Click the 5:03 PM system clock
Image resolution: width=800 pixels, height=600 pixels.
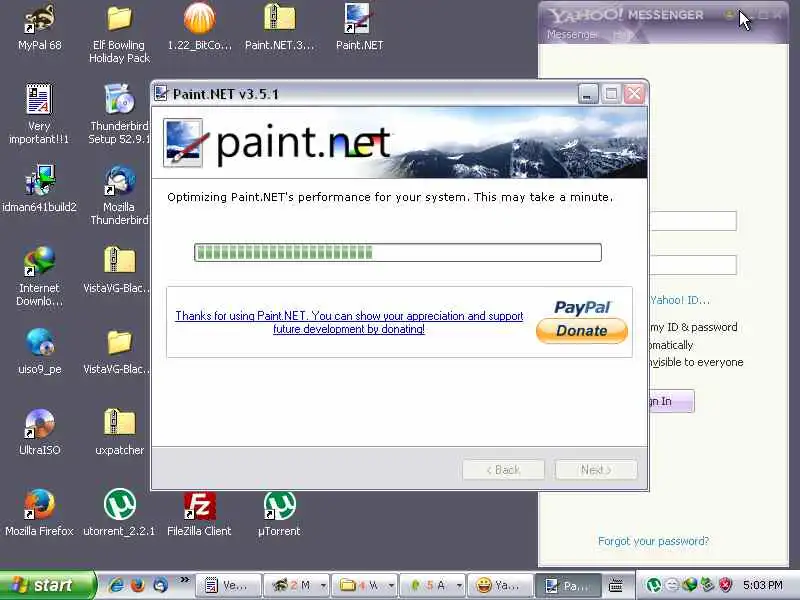pyautogui.click(x=763, y=585)
